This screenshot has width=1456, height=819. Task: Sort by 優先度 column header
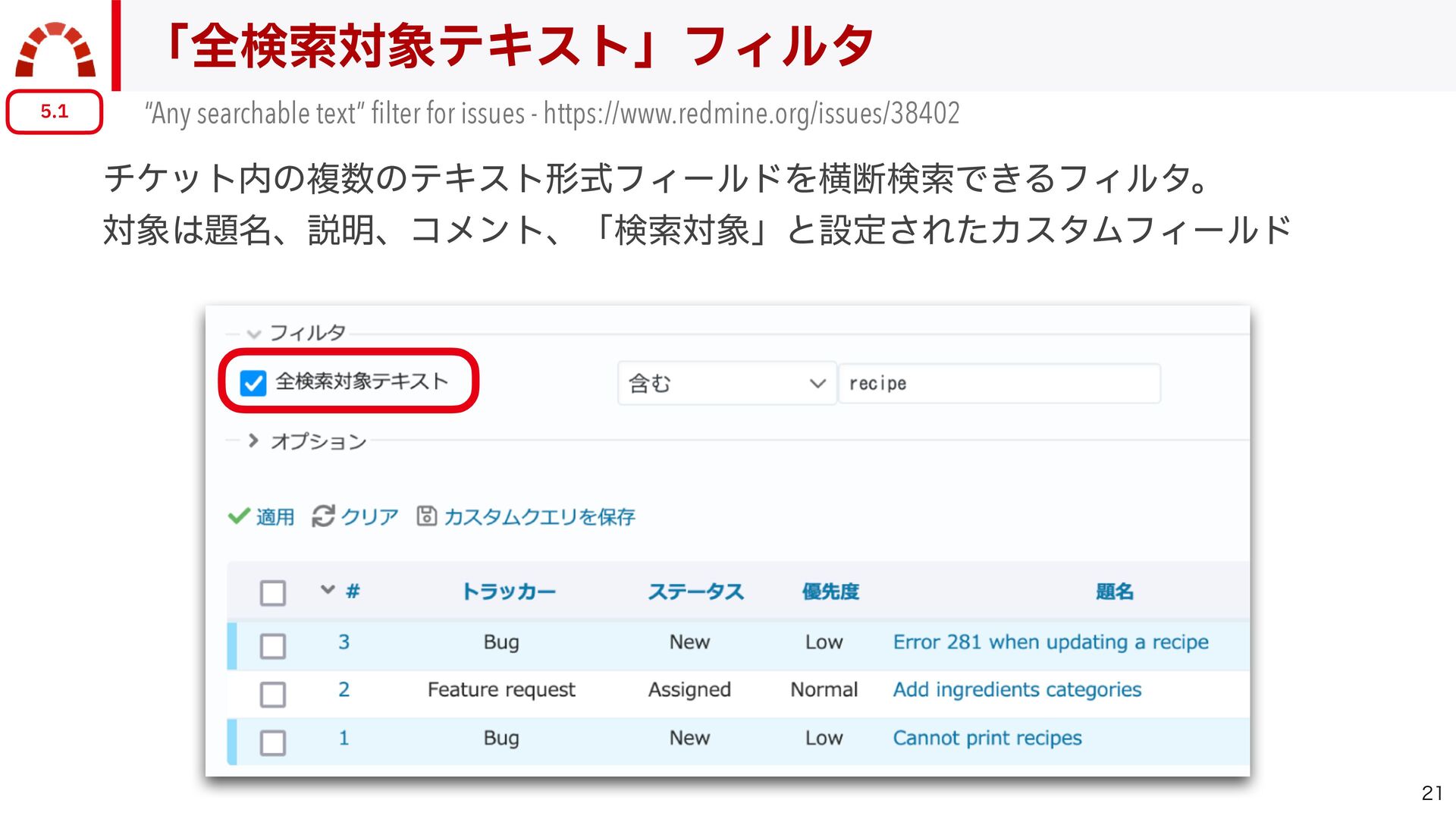tap(830, 591)
